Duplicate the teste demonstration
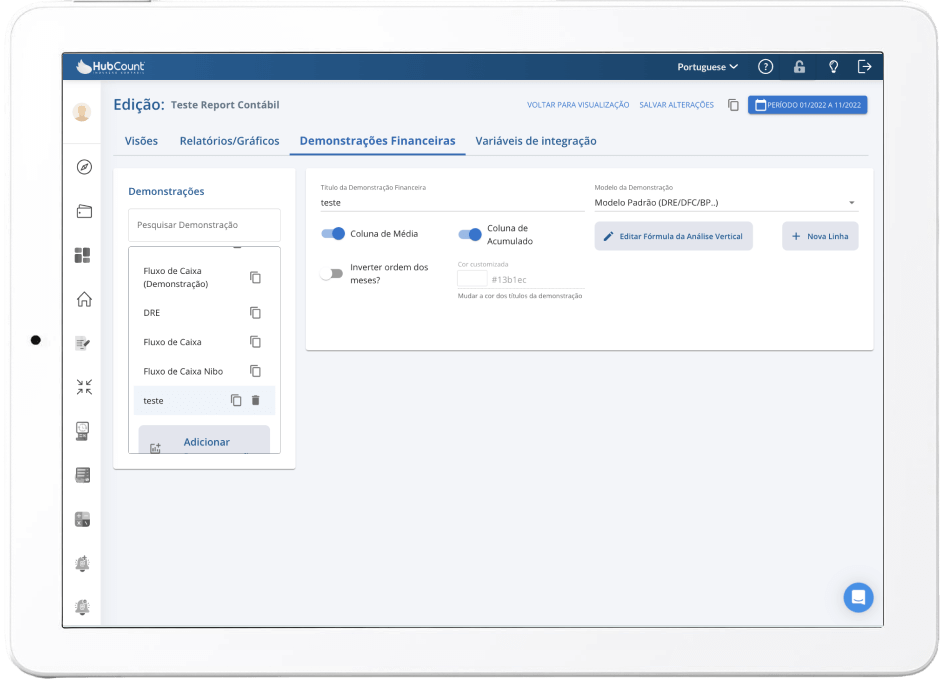Image resolution: width=944 pixels, height=681 pixels. tap(236, 400)
